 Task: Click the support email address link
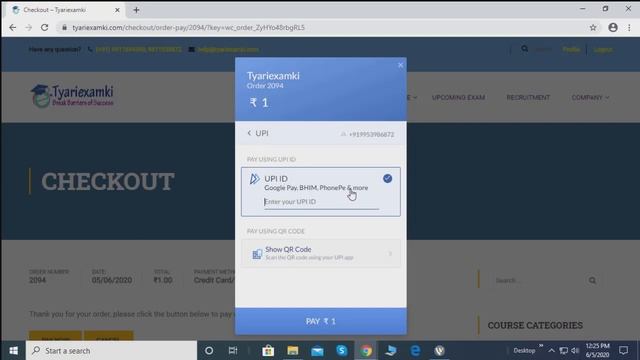[x=228, y=49]
